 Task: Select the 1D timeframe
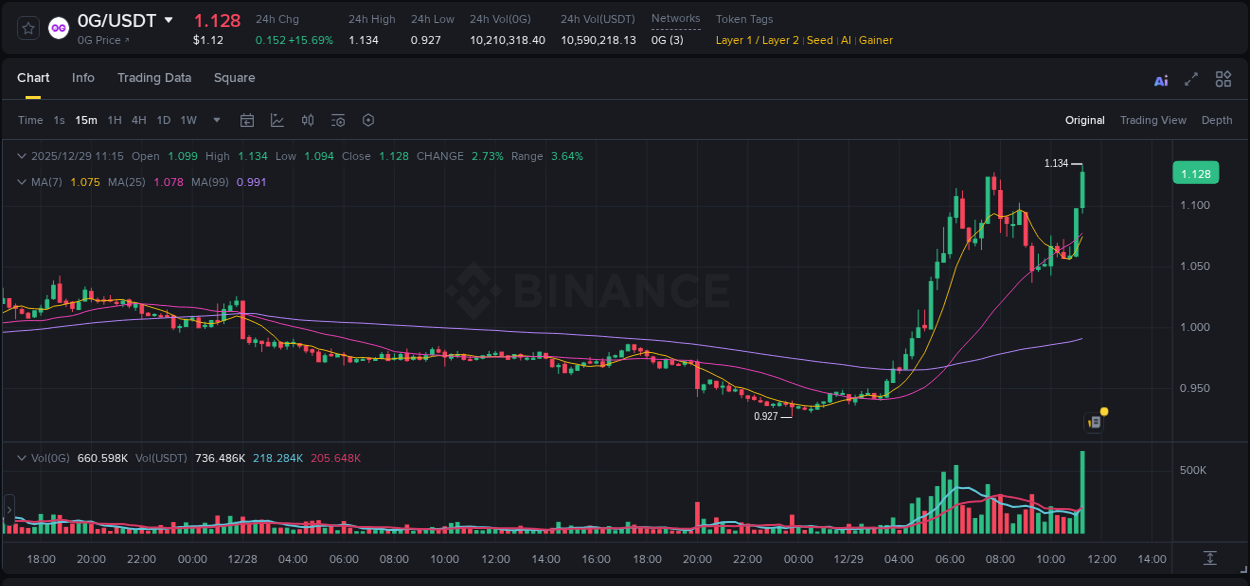163,120
